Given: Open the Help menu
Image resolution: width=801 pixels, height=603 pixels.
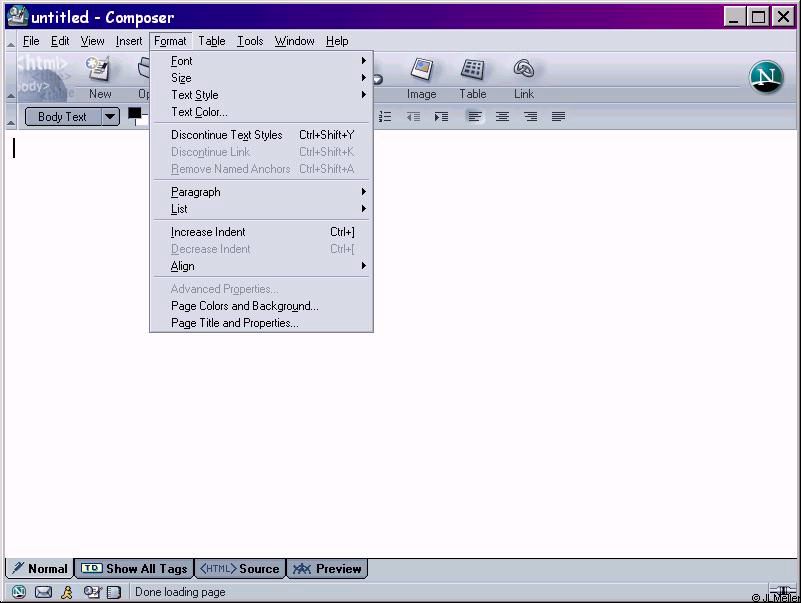Looking at the screenshot, I should pyautogui.click(x=337, y=41).
